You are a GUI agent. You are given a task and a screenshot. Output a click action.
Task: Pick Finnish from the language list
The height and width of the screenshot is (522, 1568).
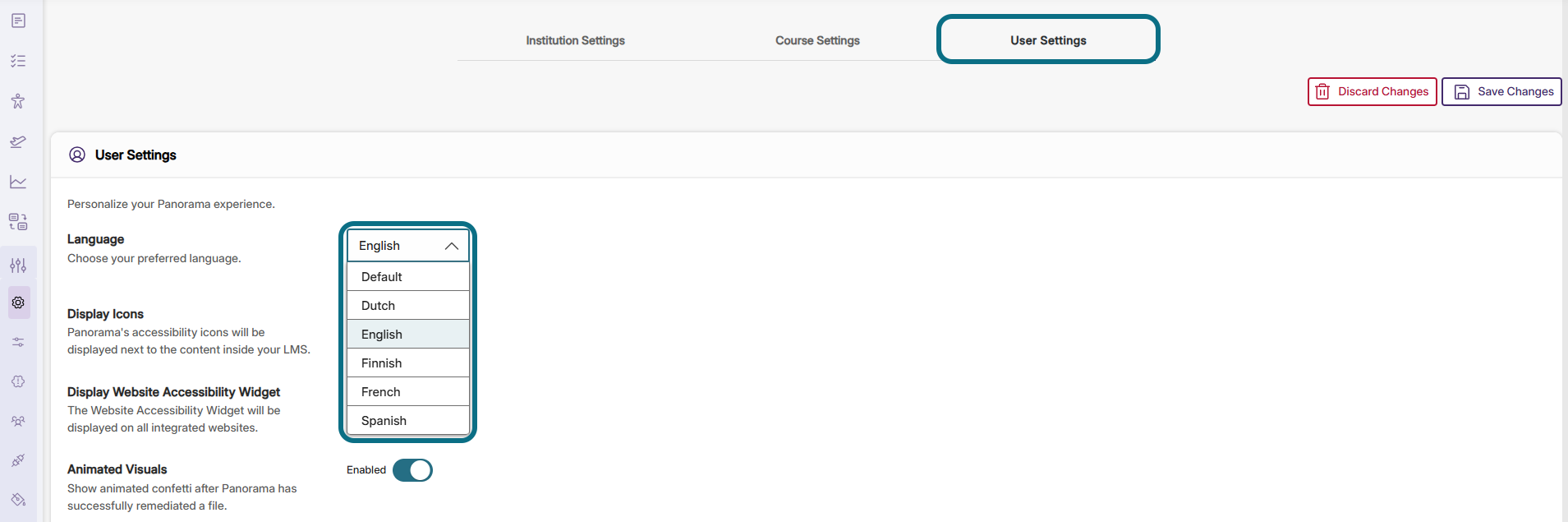coord(408,363)
